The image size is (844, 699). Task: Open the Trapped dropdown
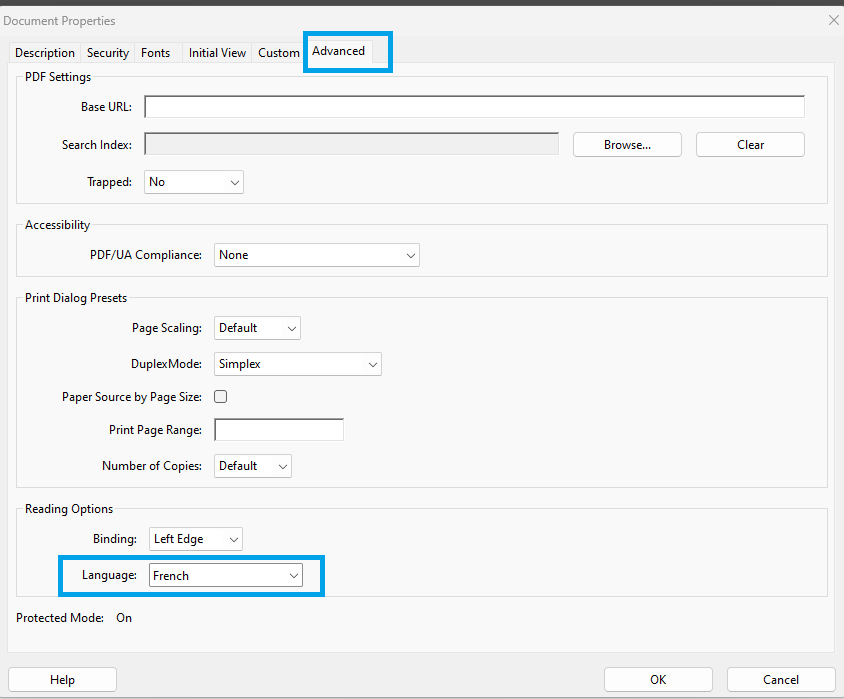point(194,182)
